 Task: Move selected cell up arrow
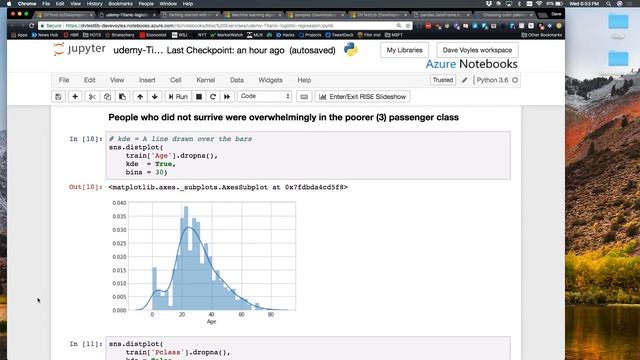(x=140, y=97)
